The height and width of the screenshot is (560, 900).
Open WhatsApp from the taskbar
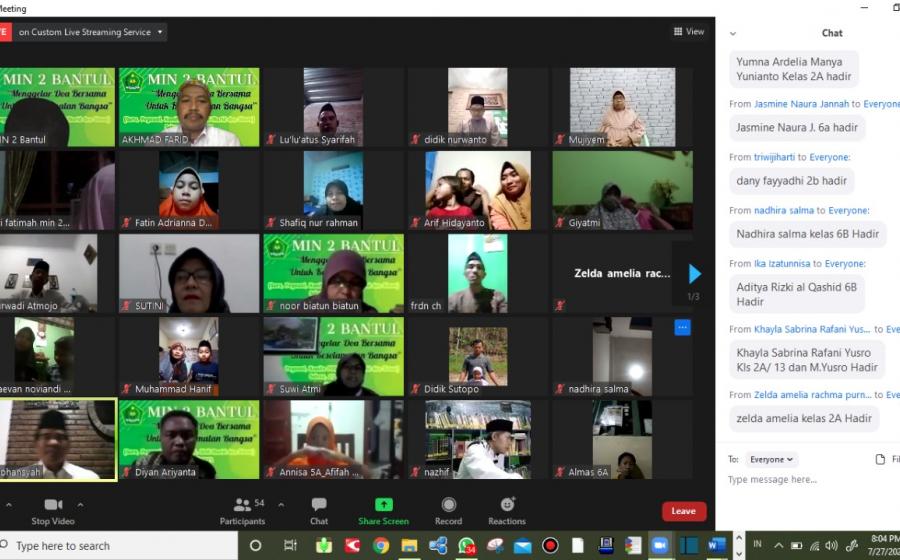(x=466, y=546)
